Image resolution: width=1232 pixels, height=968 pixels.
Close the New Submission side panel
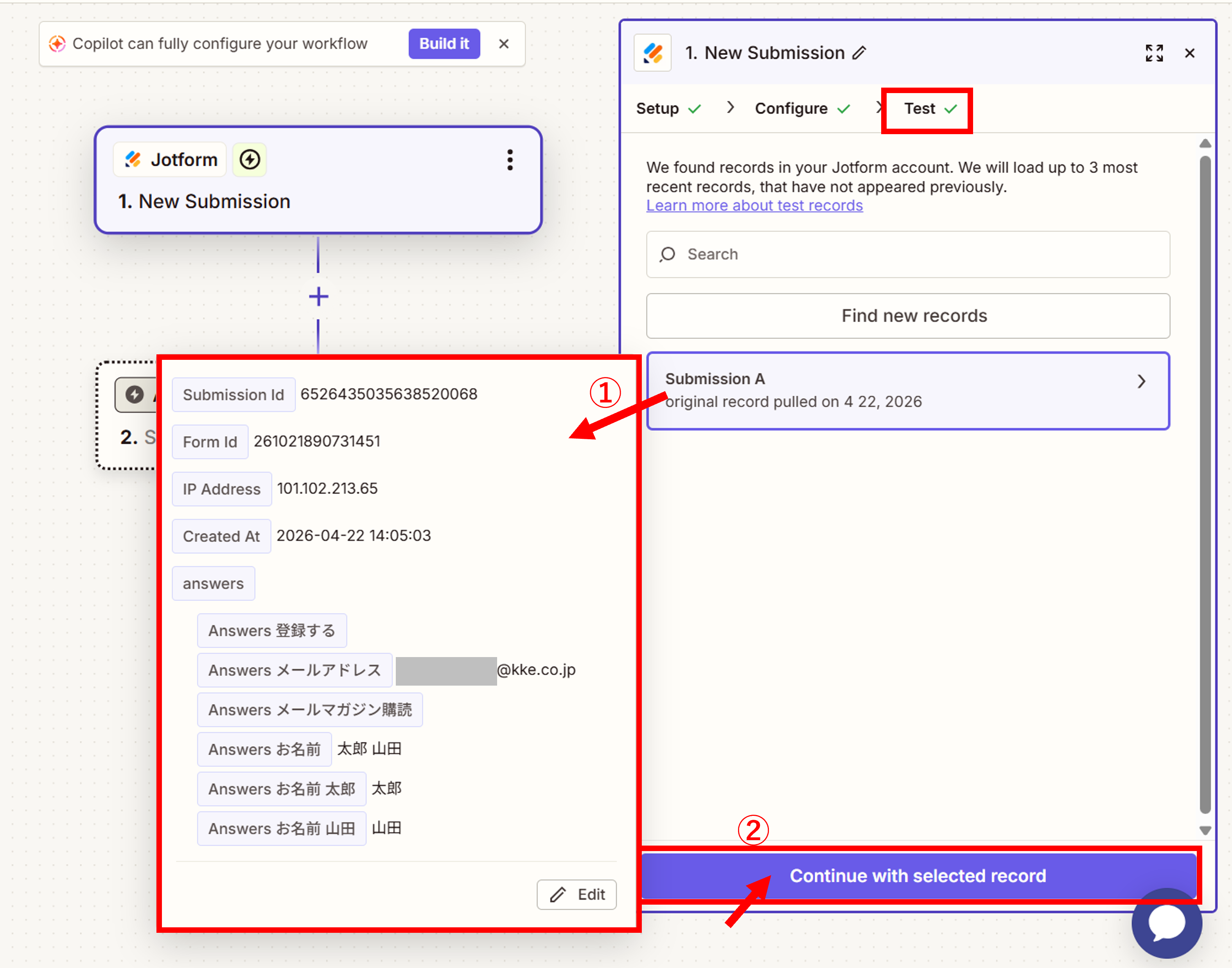pyautogui.click(x=1189, y=53)
